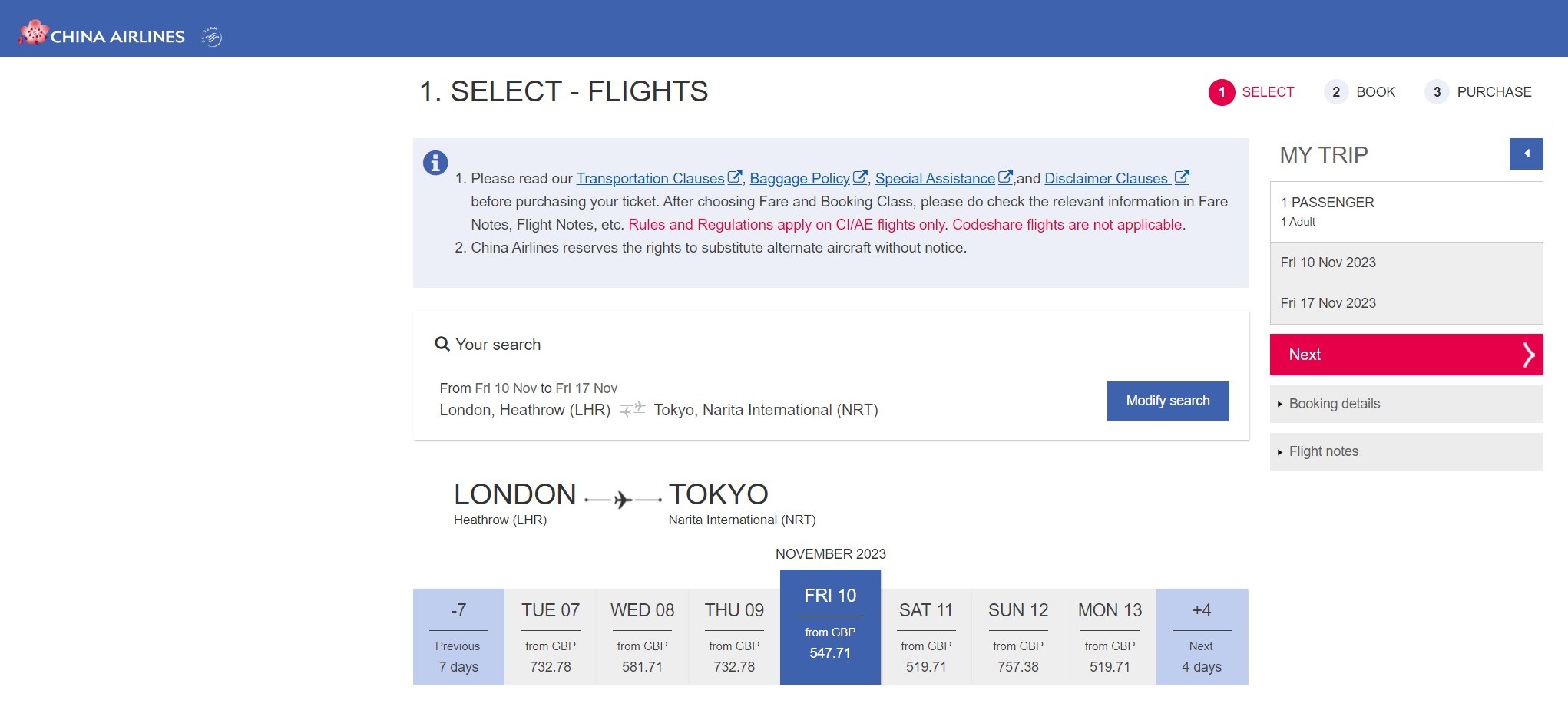Screen dimensions: 1568x710
Task: Click the Modify search button
Action: (1167, 401)
